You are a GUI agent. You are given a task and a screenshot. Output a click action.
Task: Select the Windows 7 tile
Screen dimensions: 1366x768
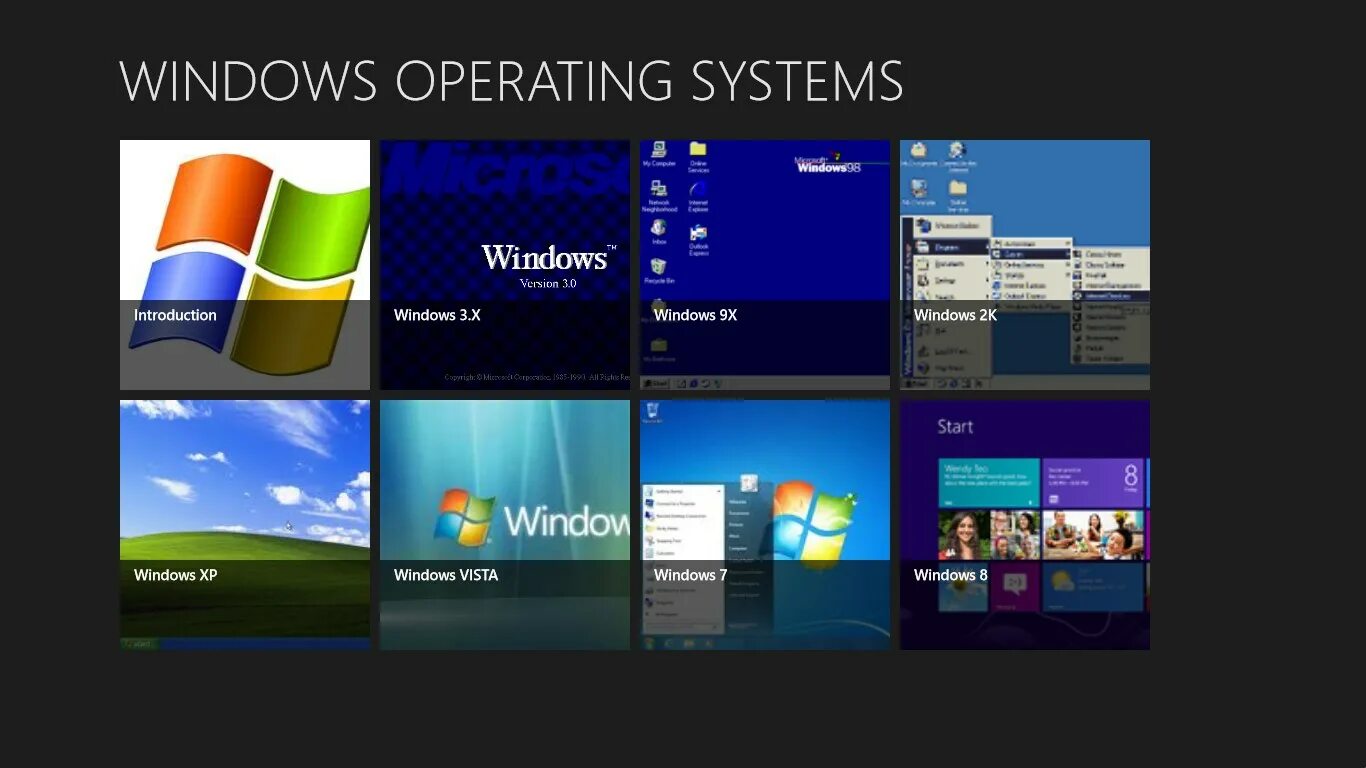click(x=765, y=525)
